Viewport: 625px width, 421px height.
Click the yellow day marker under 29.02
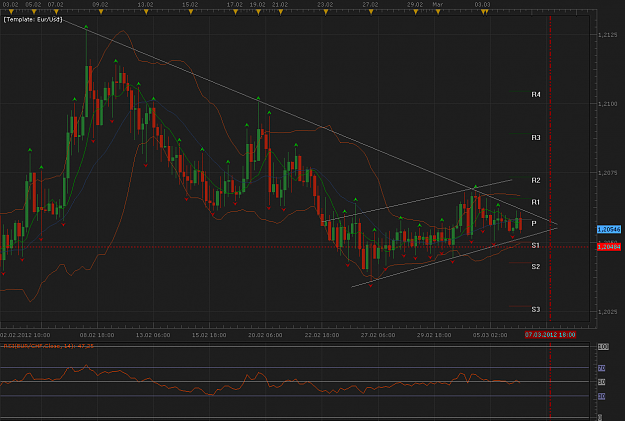coord(415,12)
